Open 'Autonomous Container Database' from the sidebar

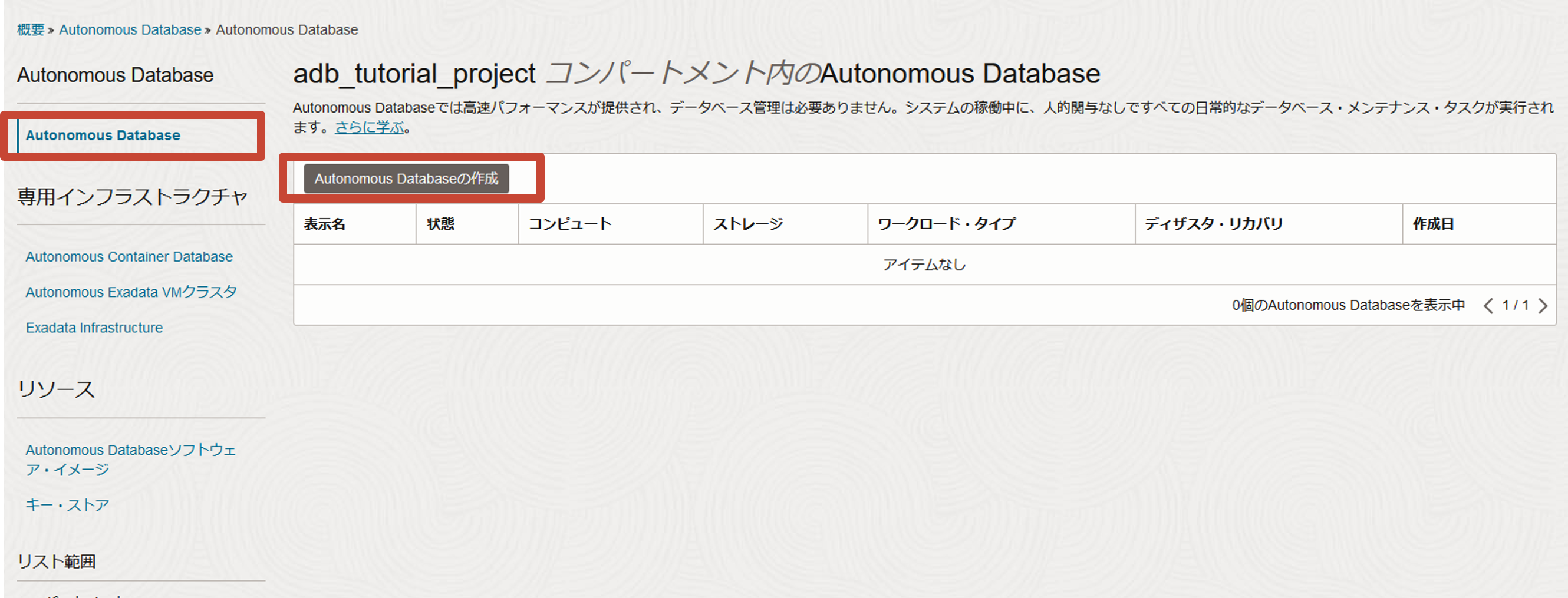(x=129, y=256)
